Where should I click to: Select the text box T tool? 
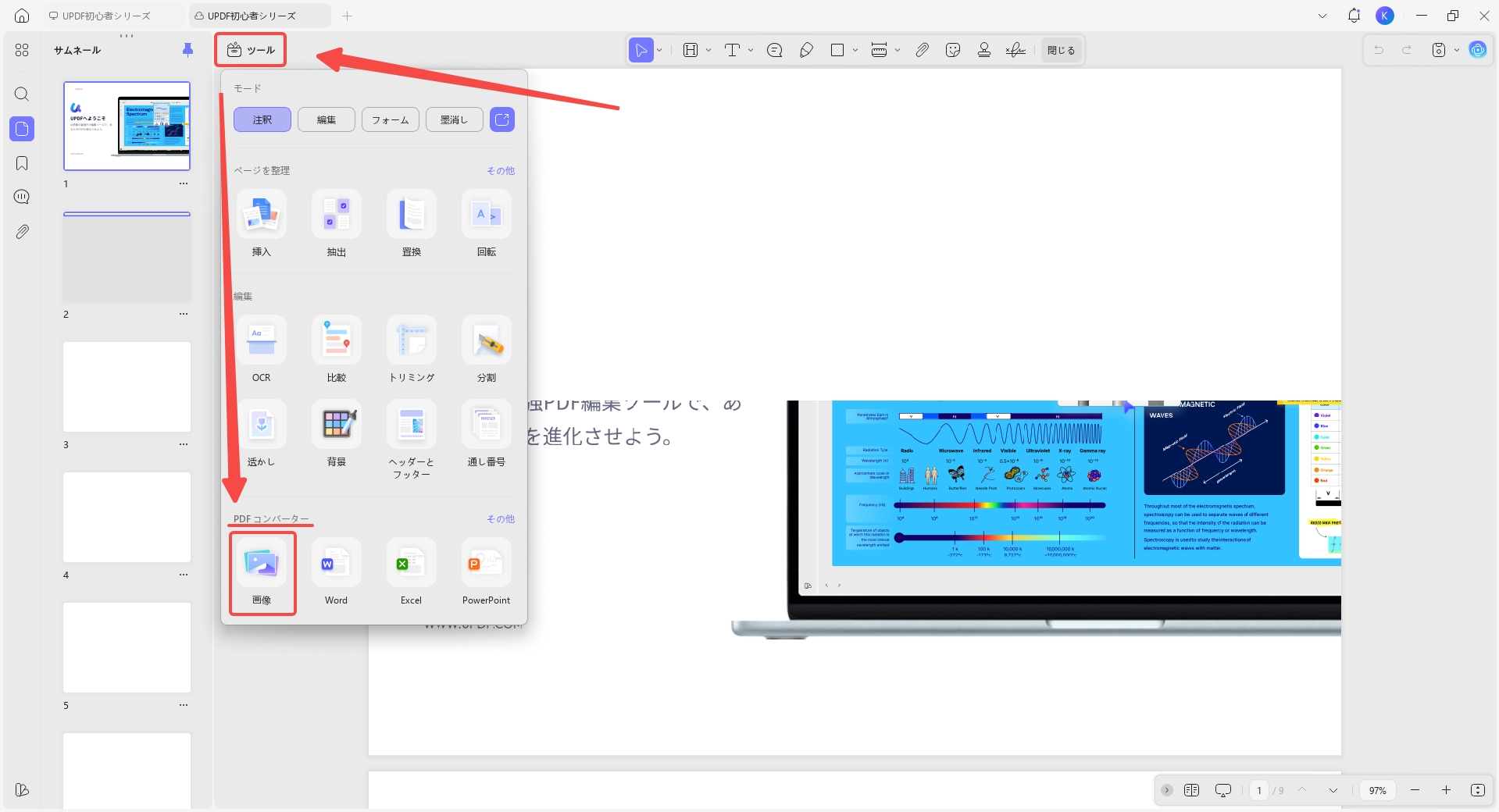(x=732, y=50)
